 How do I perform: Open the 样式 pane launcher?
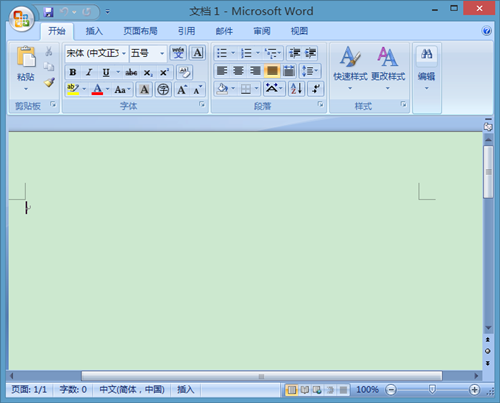[x=403, y=104]
